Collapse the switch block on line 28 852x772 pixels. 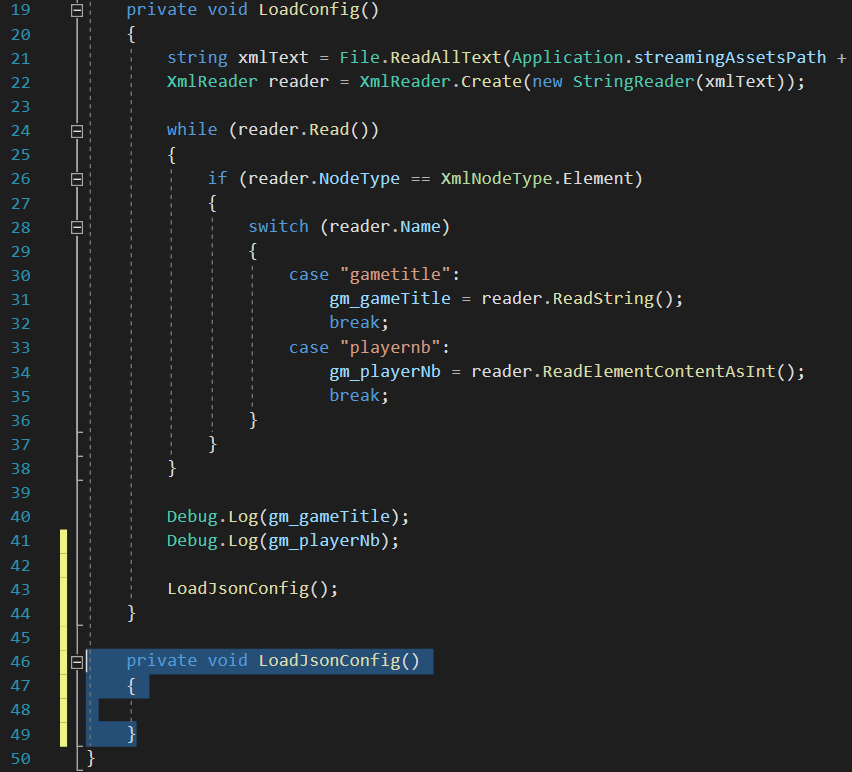(77, 227)
